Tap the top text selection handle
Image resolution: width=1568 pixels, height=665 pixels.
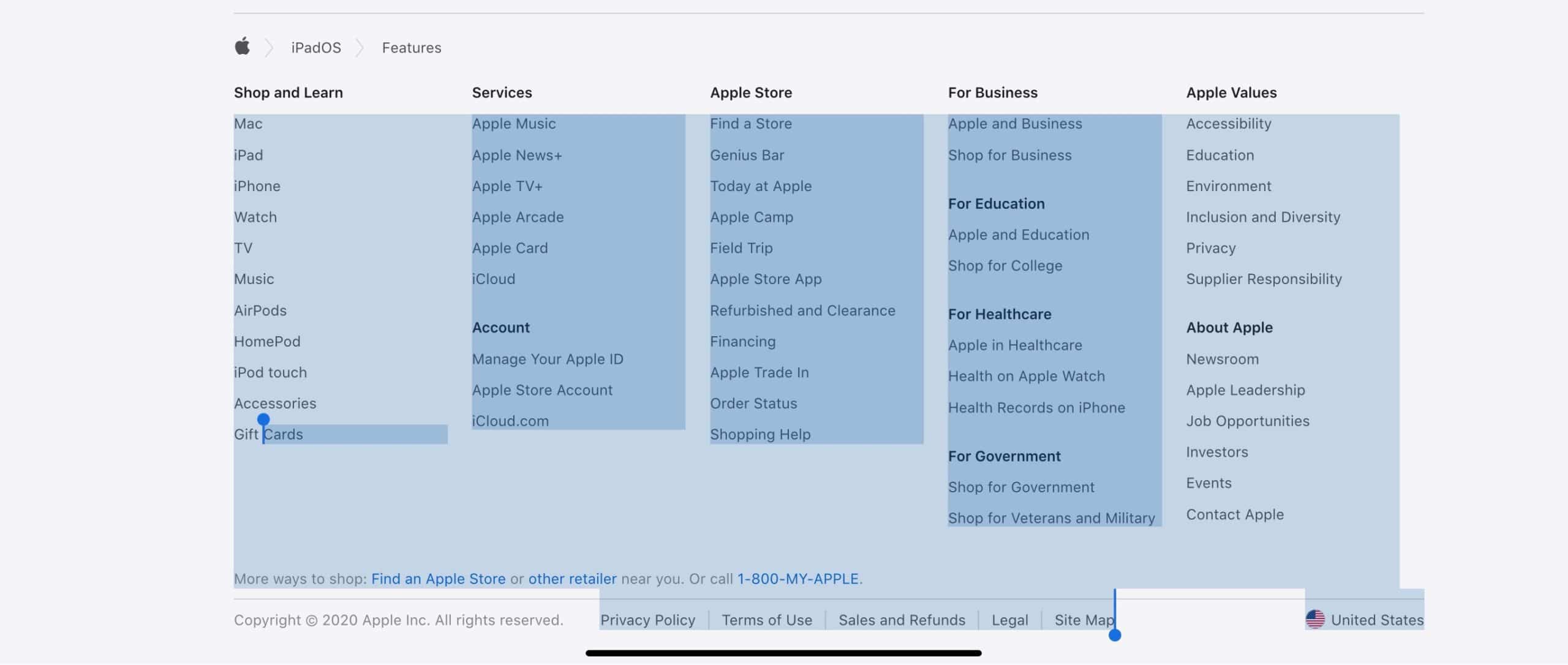[263, 420]
